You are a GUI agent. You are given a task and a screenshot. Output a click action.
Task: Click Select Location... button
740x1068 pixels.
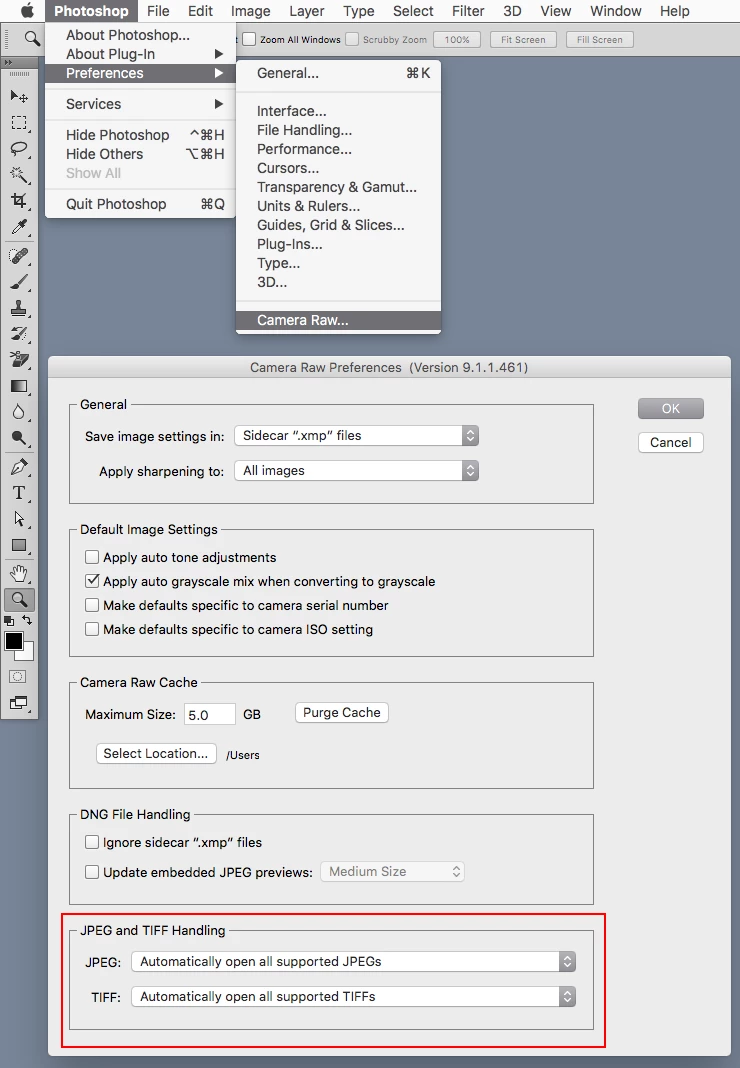pyautogui.click(x=156, y=753)
